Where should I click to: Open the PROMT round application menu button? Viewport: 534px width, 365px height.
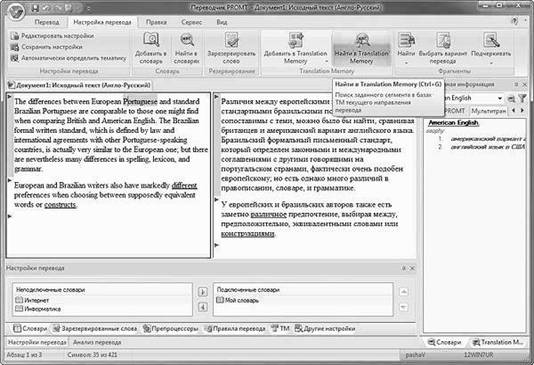pos(16,12)
